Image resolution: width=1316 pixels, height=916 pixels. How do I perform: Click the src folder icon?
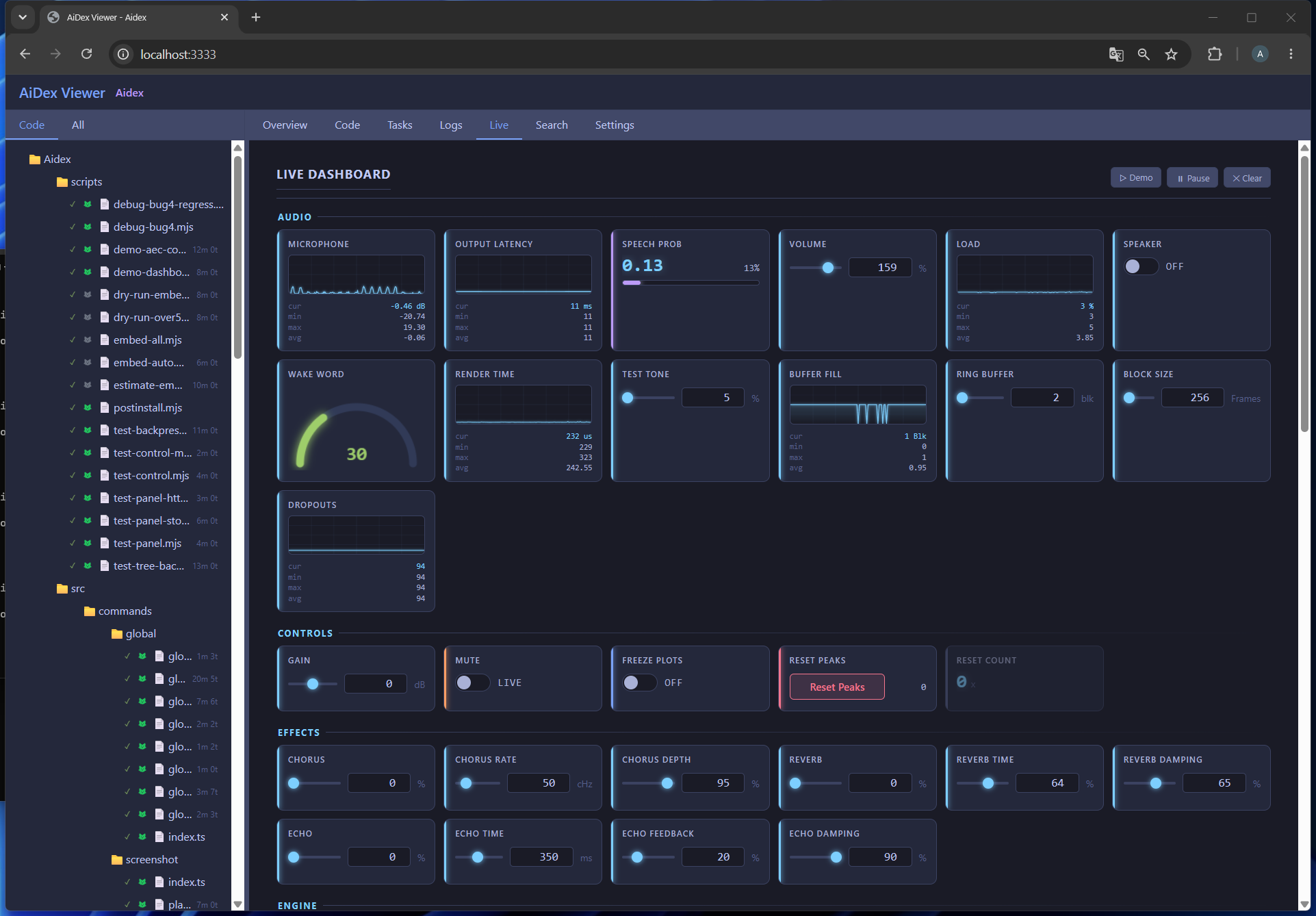(x=62, y=589)
